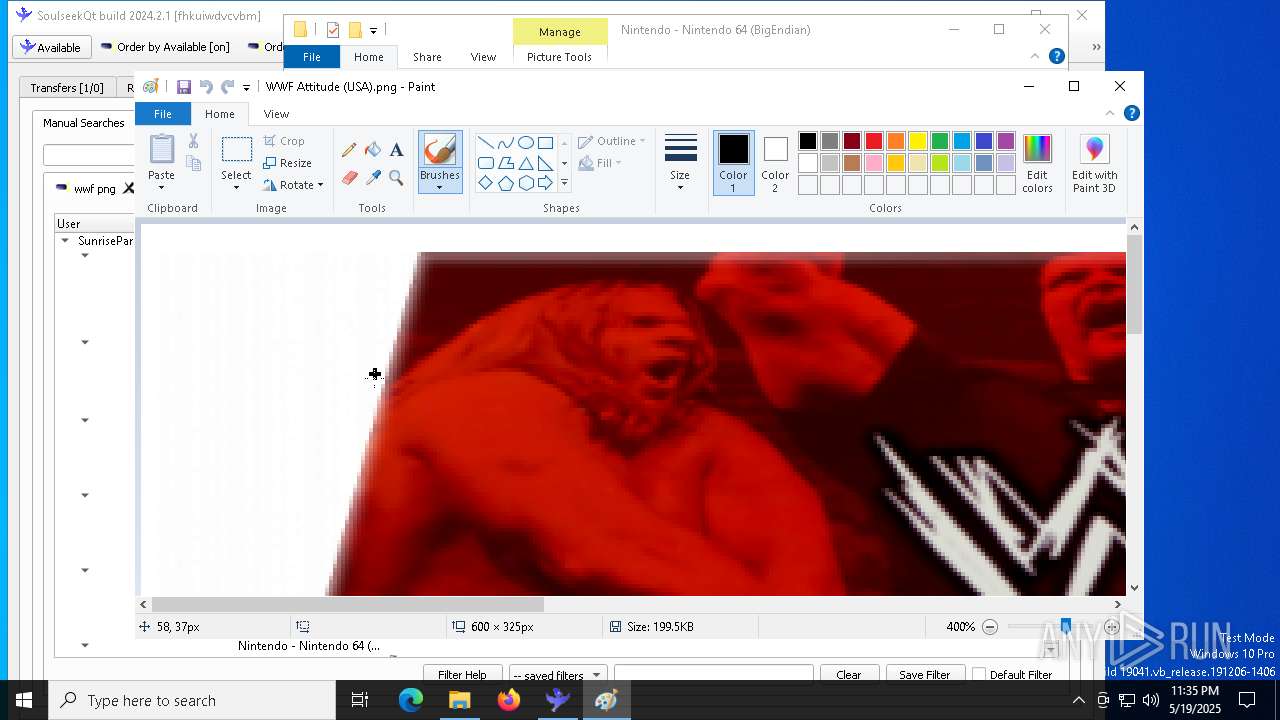Open Edit with Paint 3D
Viewport: 1280px width, 720px height.
pos(1094,164)
